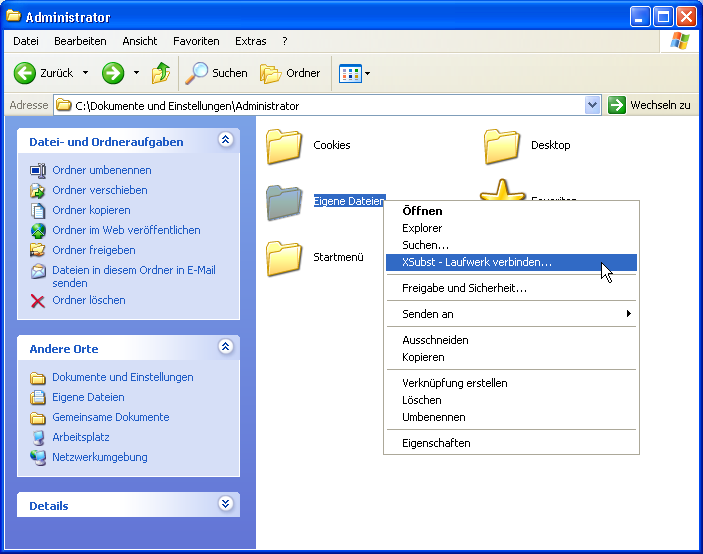The width and height of the screenshot is (703, 554).
Task: Expand the address bar dropdown arrow
Action: pyautogui.click(x=592, y=105)
